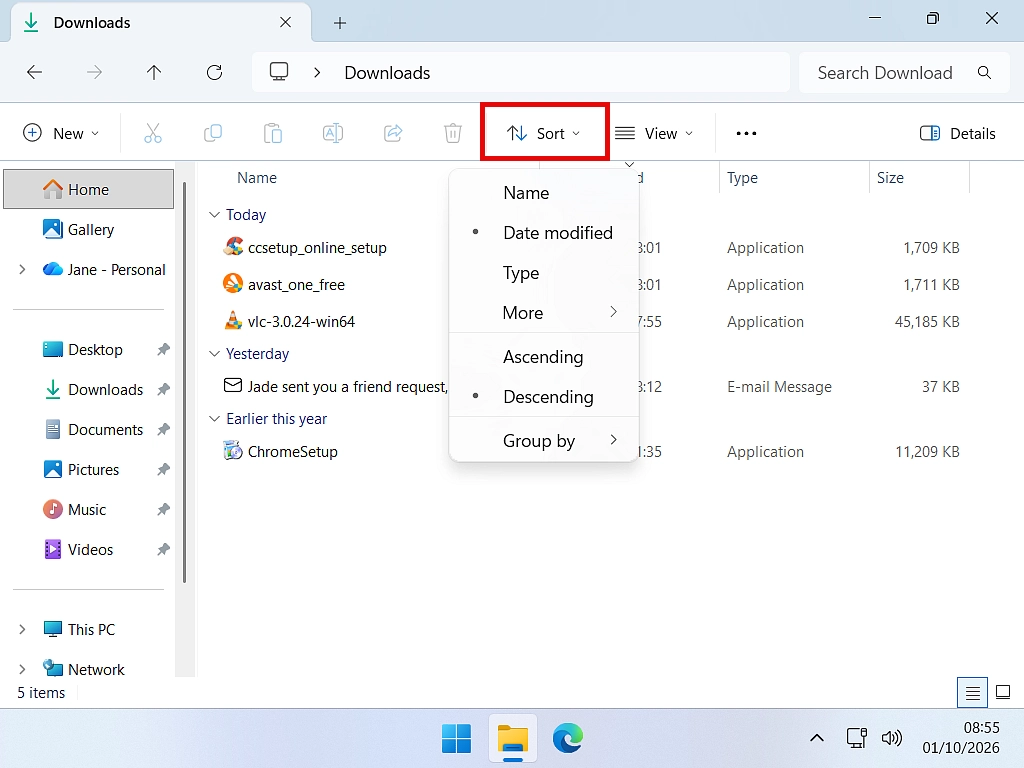This screenshot has width=1024, height=768.
Task: Expand This PC tree node
Action: pyautogui.click(x=22, y=630)
